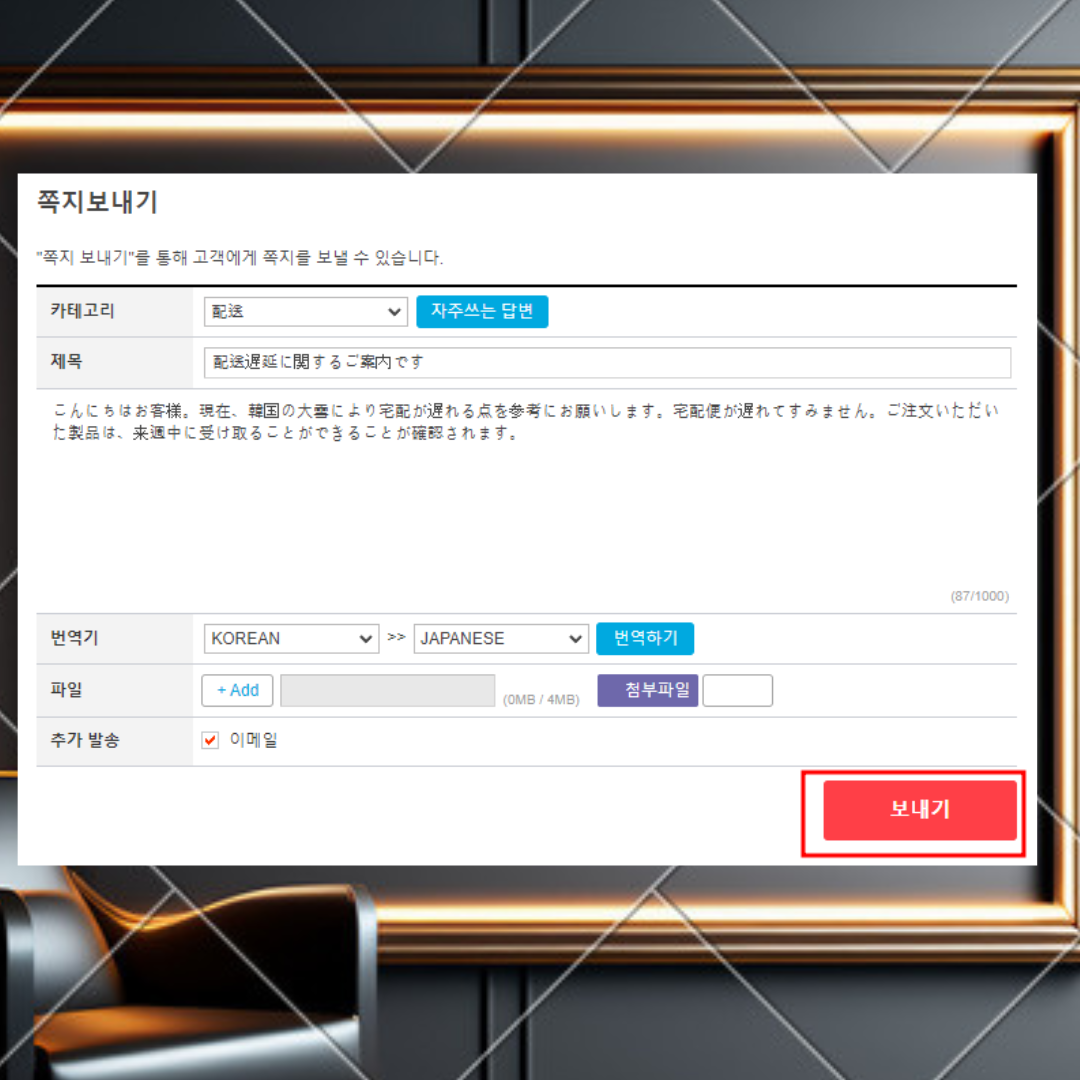Click the 쪽지보내기 page heading

tap(97, 202)
